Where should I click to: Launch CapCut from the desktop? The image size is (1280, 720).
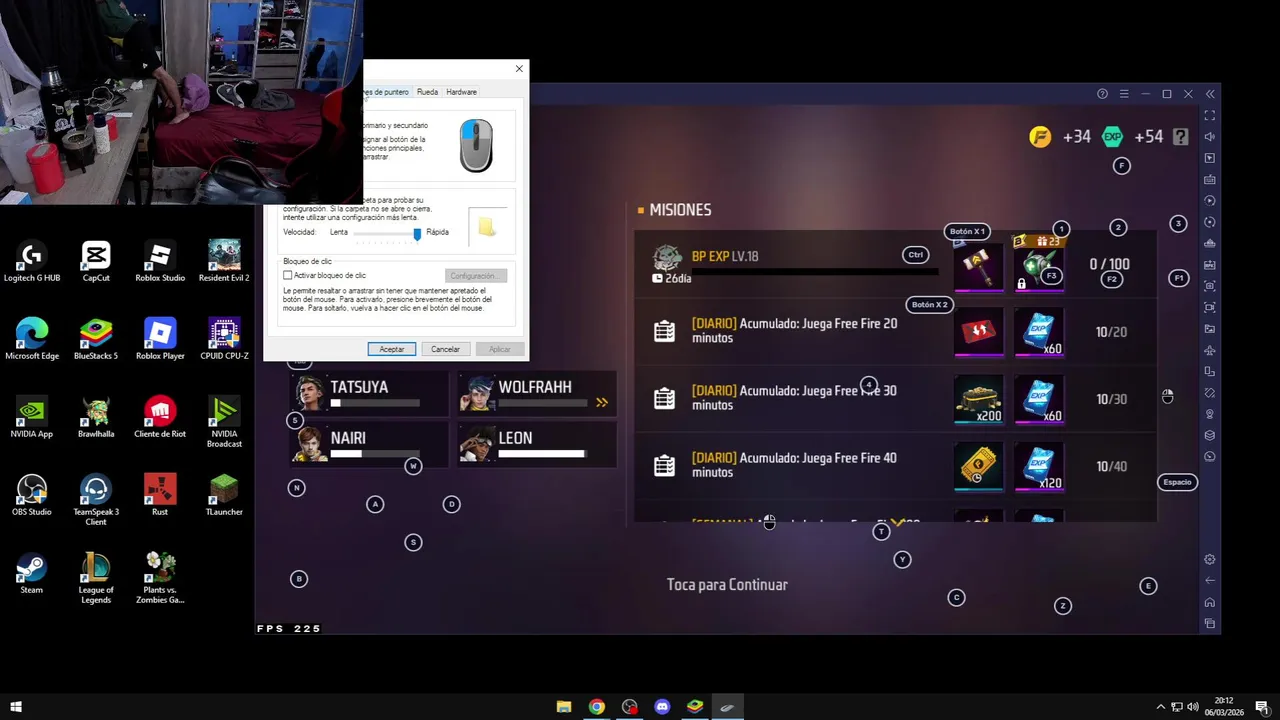click(96, 262)
